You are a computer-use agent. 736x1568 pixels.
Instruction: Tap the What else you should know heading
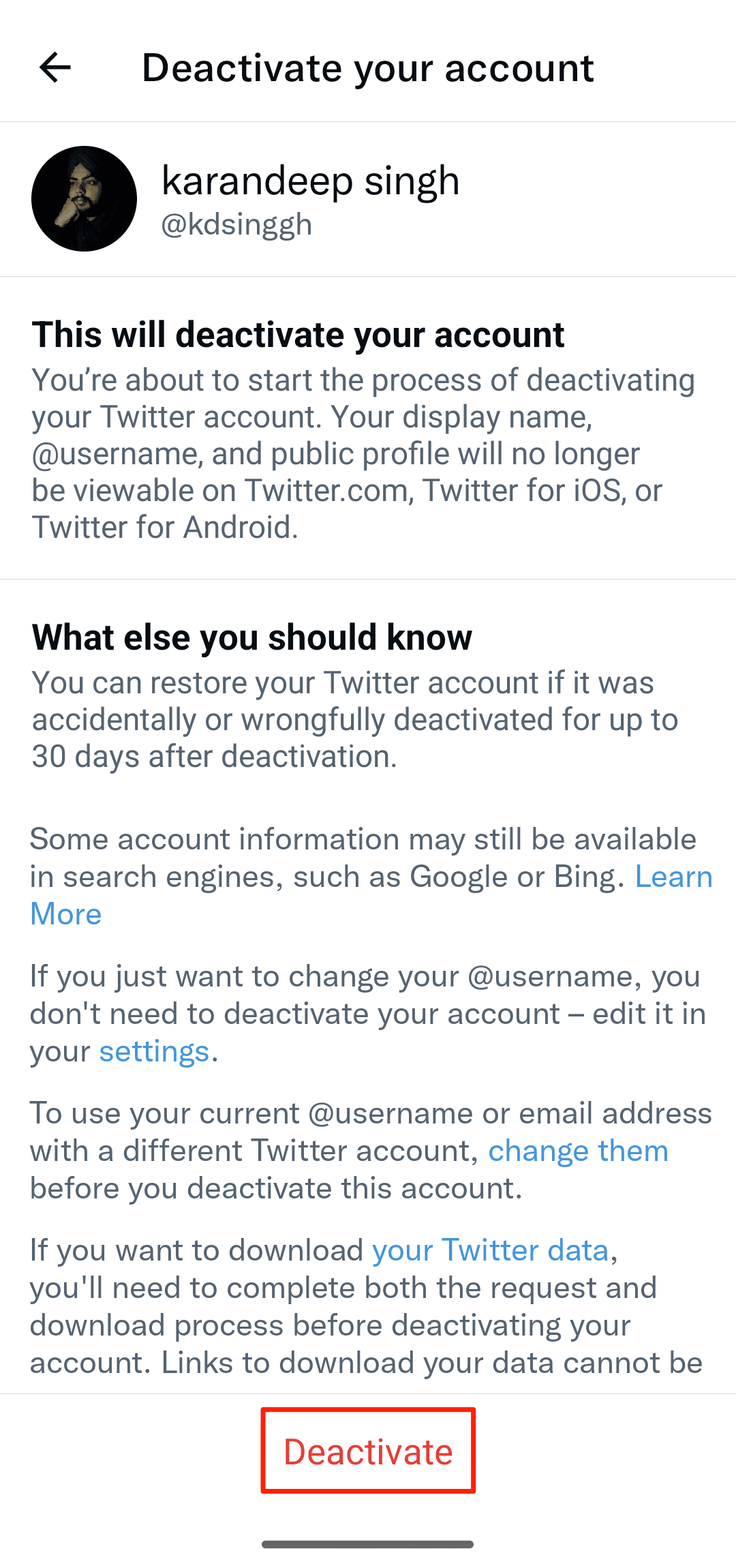click(x=251, y=638)
